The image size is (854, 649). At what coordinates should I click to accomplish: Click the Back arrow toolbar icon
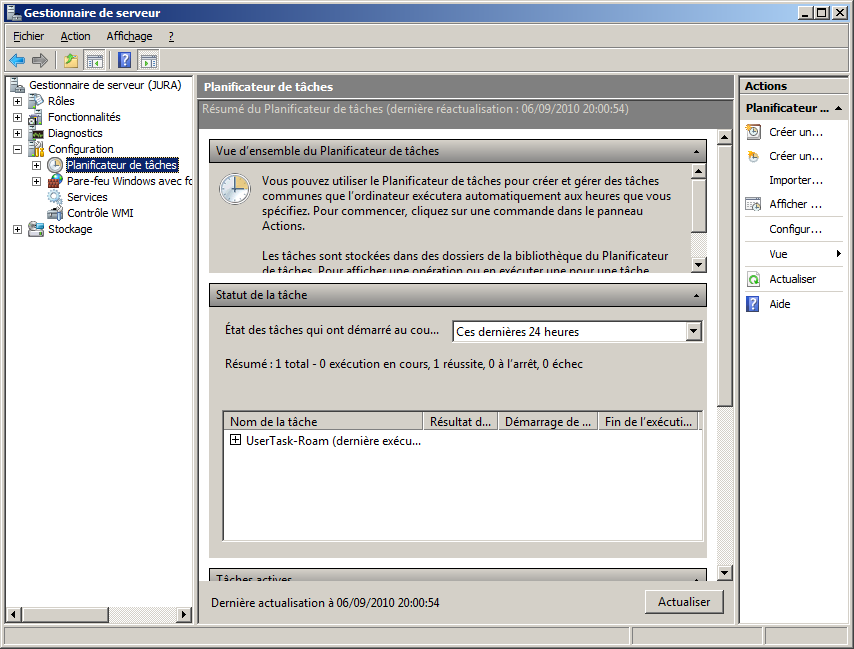pos(17,60)
